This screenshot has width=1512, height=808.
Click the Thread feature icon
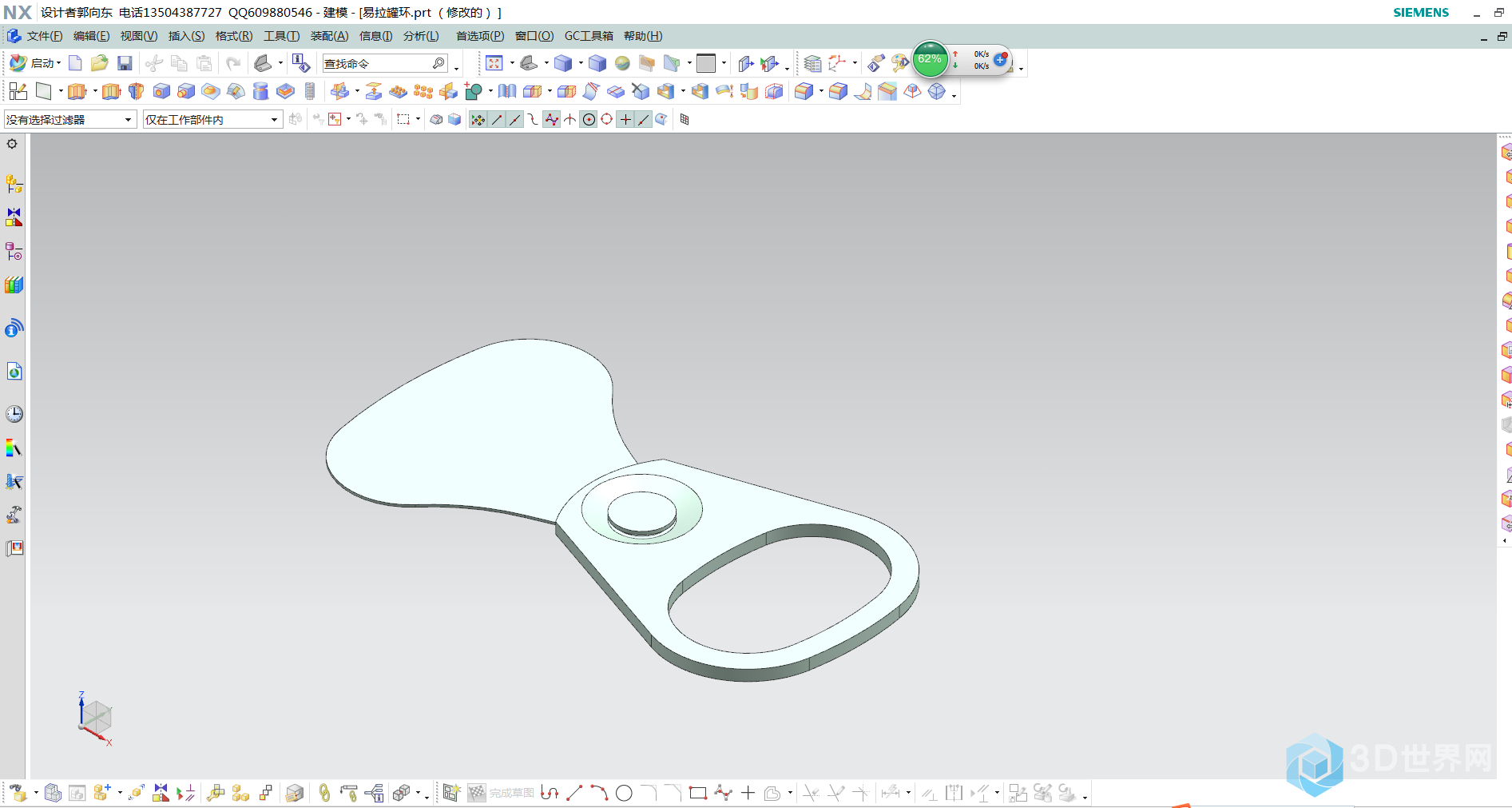pos(310,91)
